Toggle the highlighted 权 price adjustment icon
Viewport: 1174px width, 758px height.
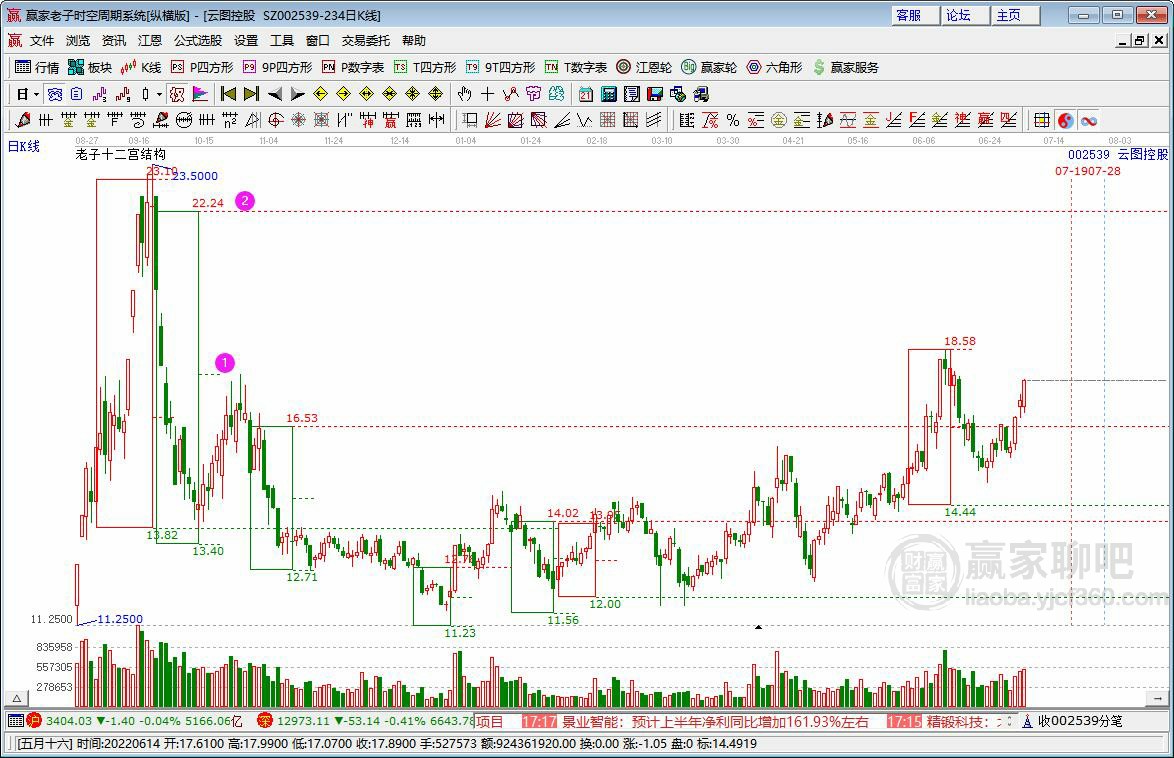click(x=177, y=94)
